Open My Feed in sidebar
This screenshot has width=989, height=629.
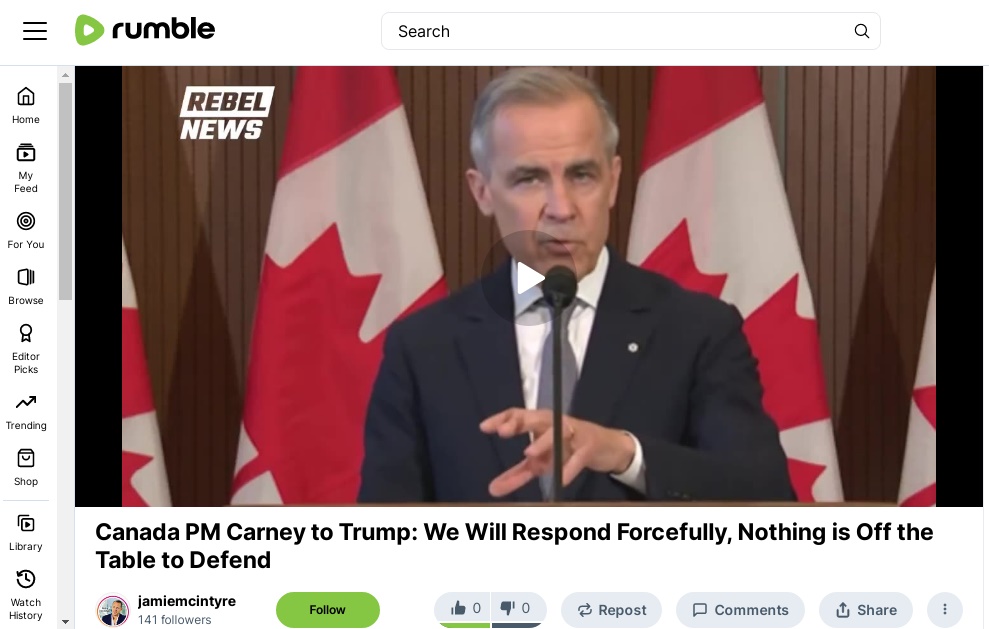pyautogui.click(x=26, y=168)
